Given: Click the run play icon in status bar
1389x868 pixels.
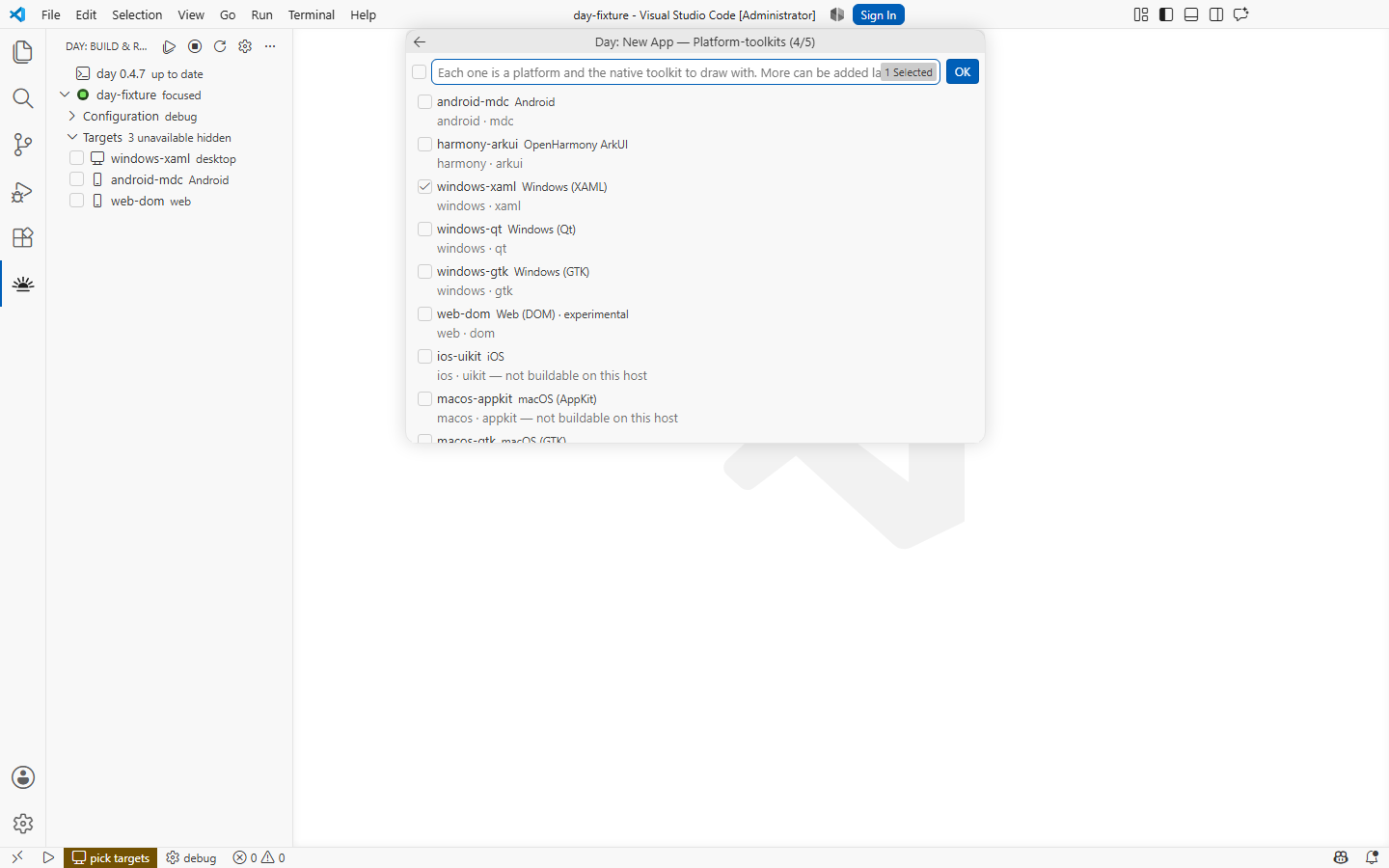Looking at the screenshot, I should pos(48,857).
